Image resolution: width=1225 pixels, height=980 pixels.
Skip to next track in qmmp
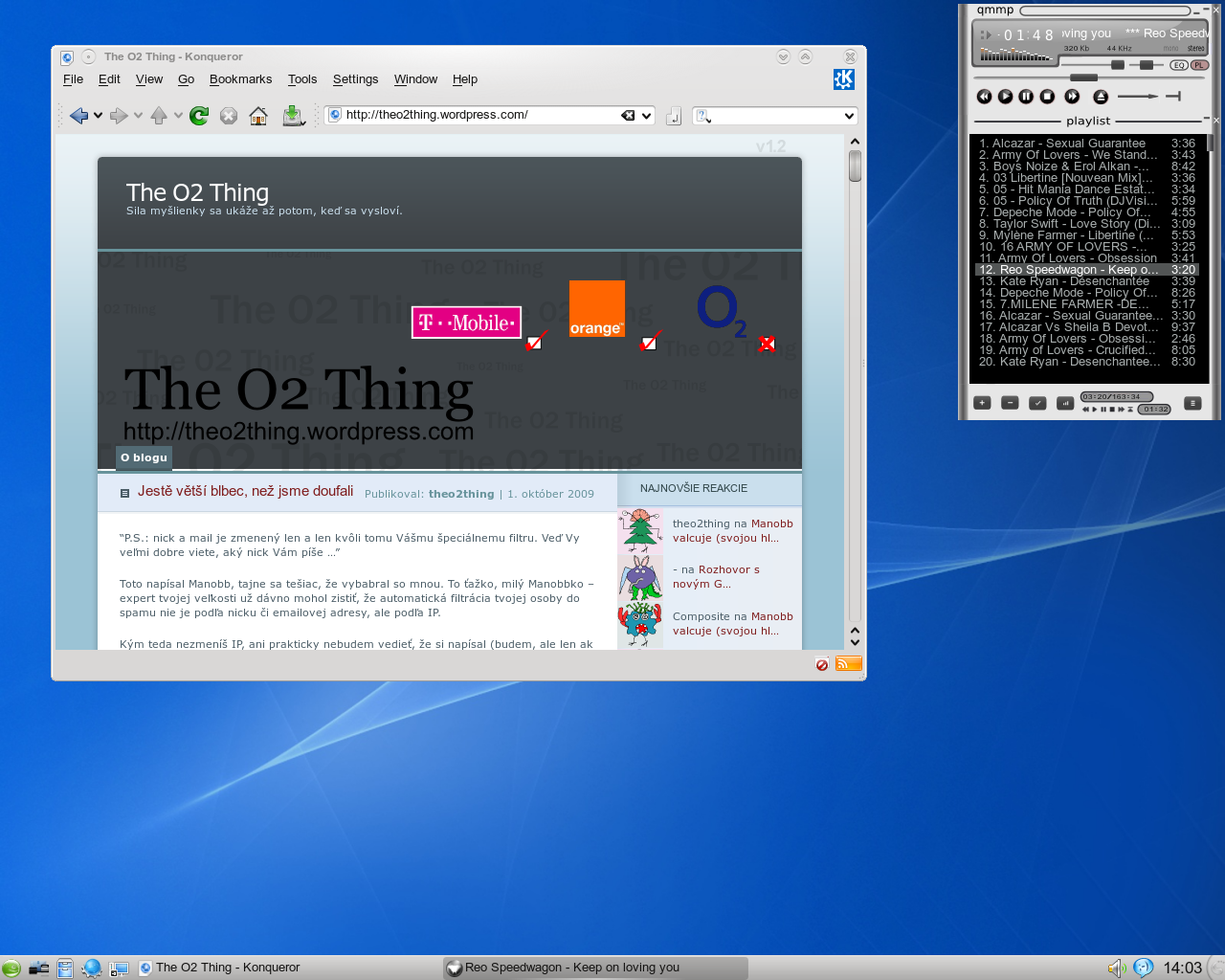[1072, 97]
